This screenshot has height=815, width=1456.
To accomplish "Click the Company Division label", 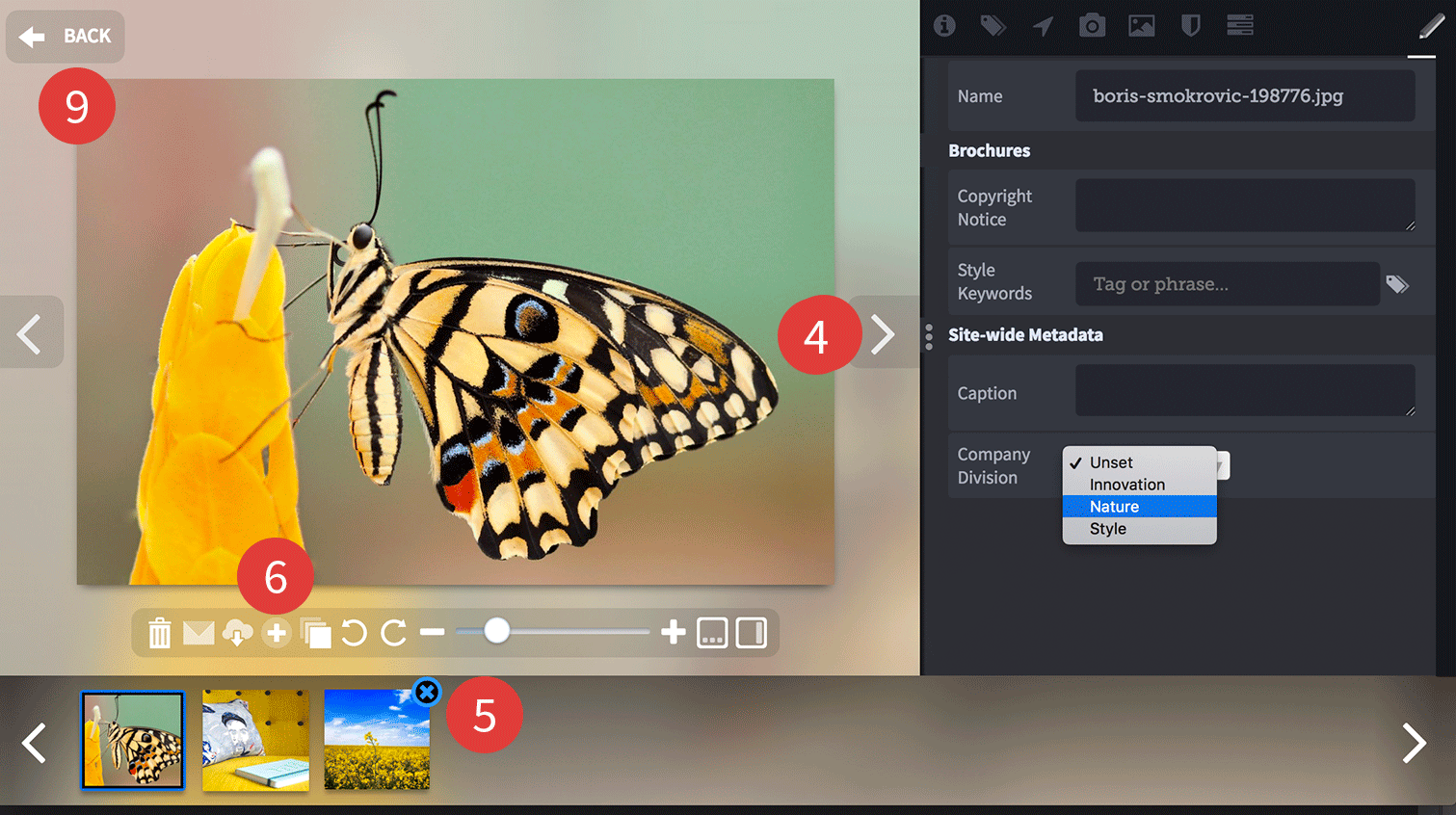I will [993, 466].
